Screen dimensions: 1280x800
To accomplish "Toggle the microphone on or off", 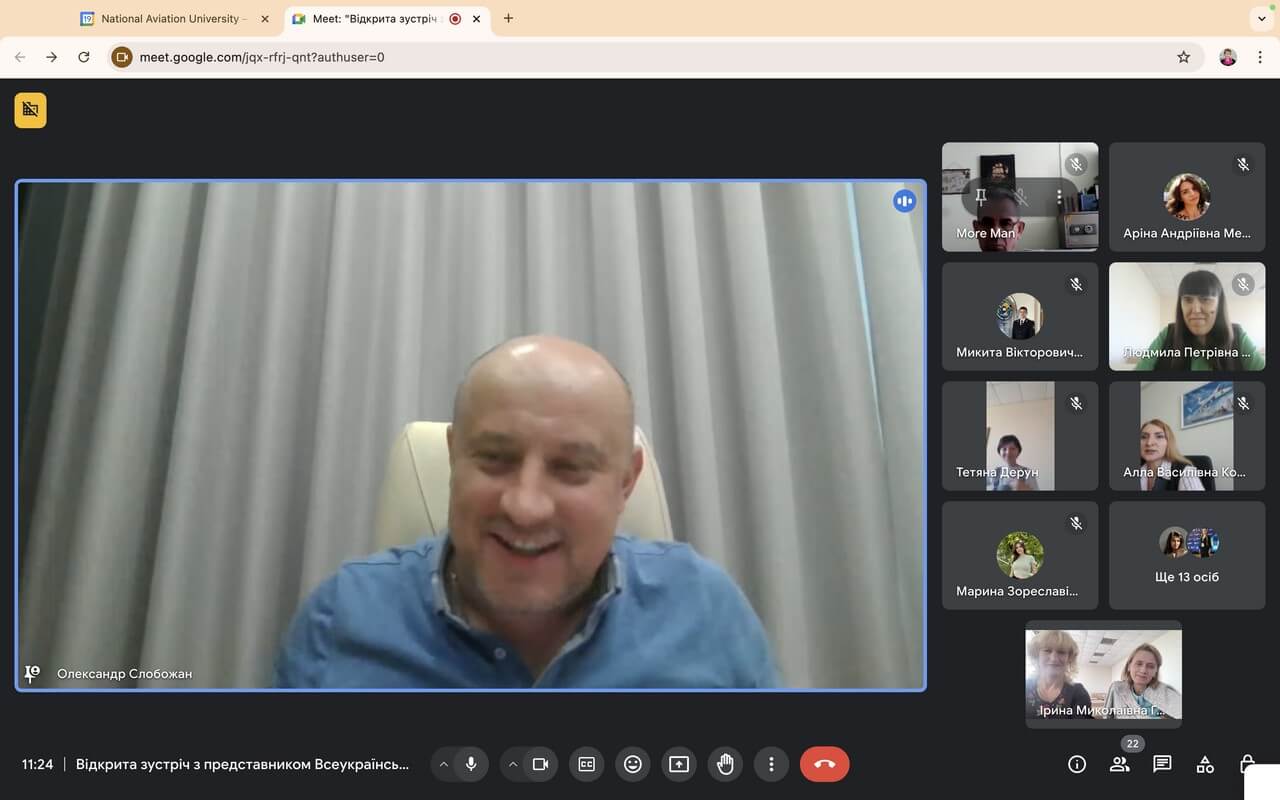I will click(471, 764).
